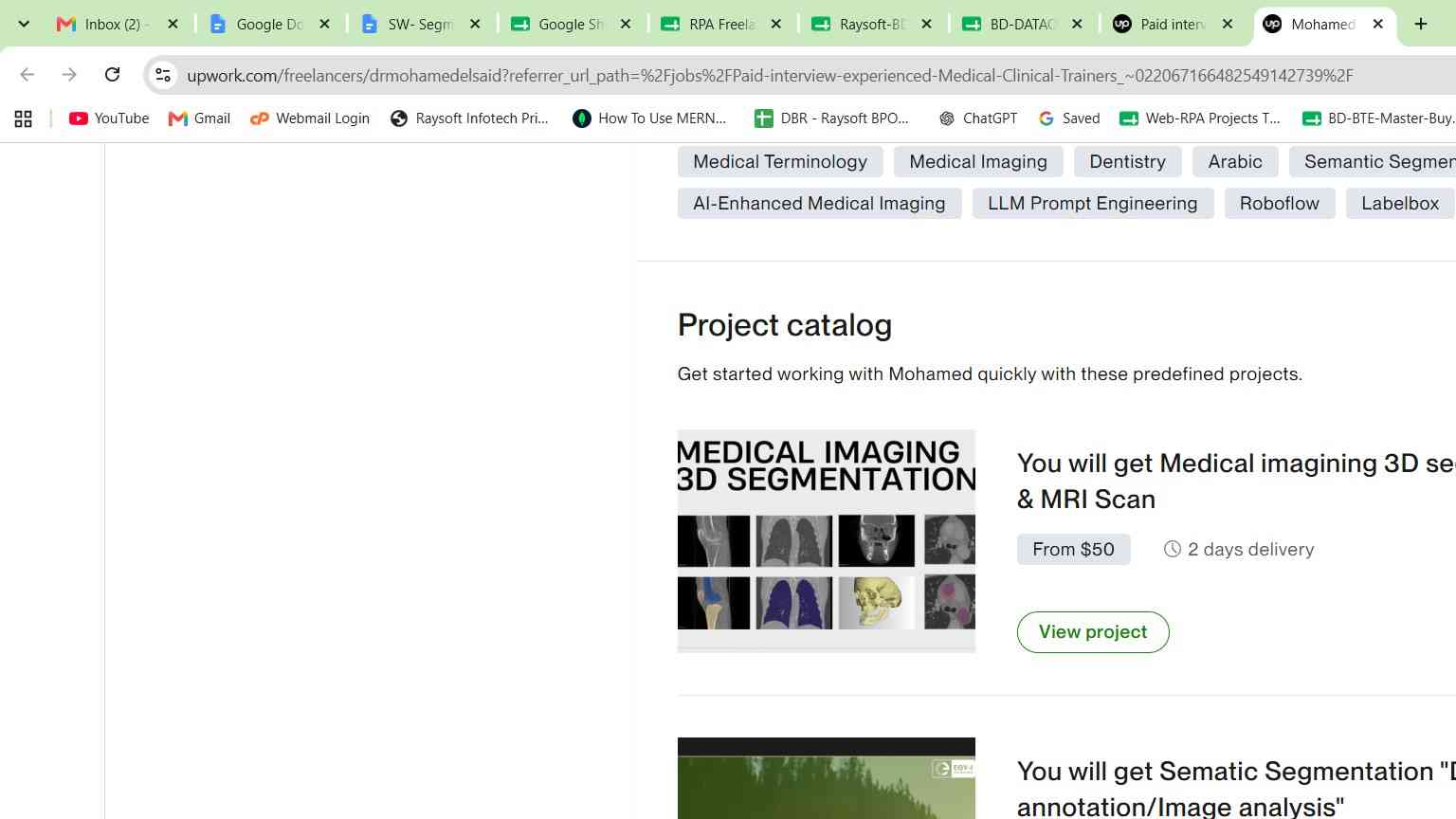This screenshot has height=819, width=1456.
Task: Expand the tab search dropdown arrow
Action: 24,25
